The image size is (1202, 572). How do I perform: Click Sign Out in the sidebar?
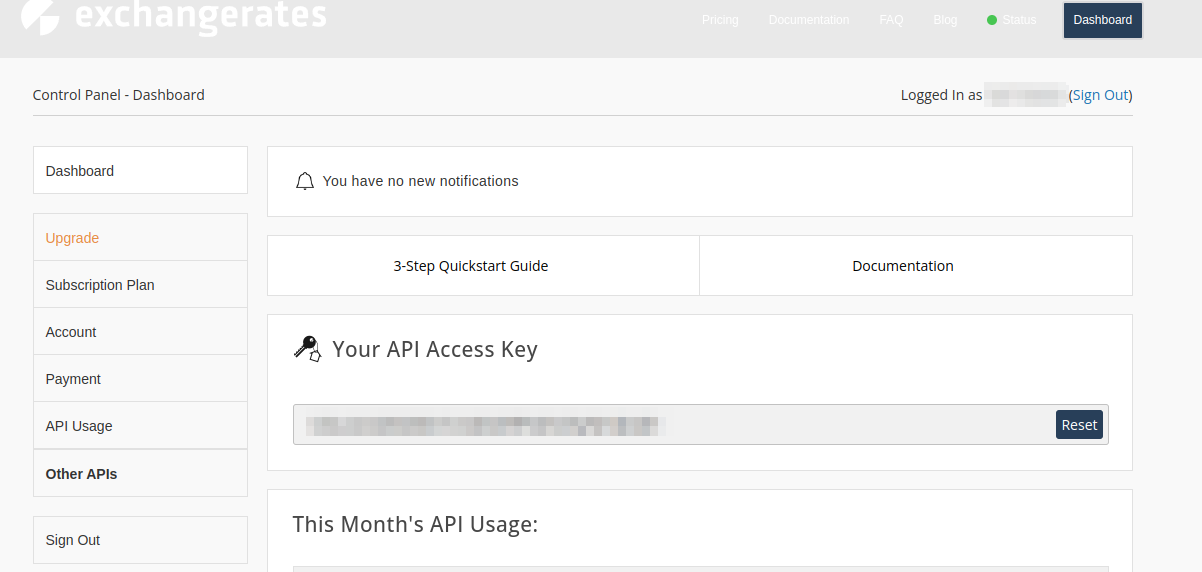[140, 540]
